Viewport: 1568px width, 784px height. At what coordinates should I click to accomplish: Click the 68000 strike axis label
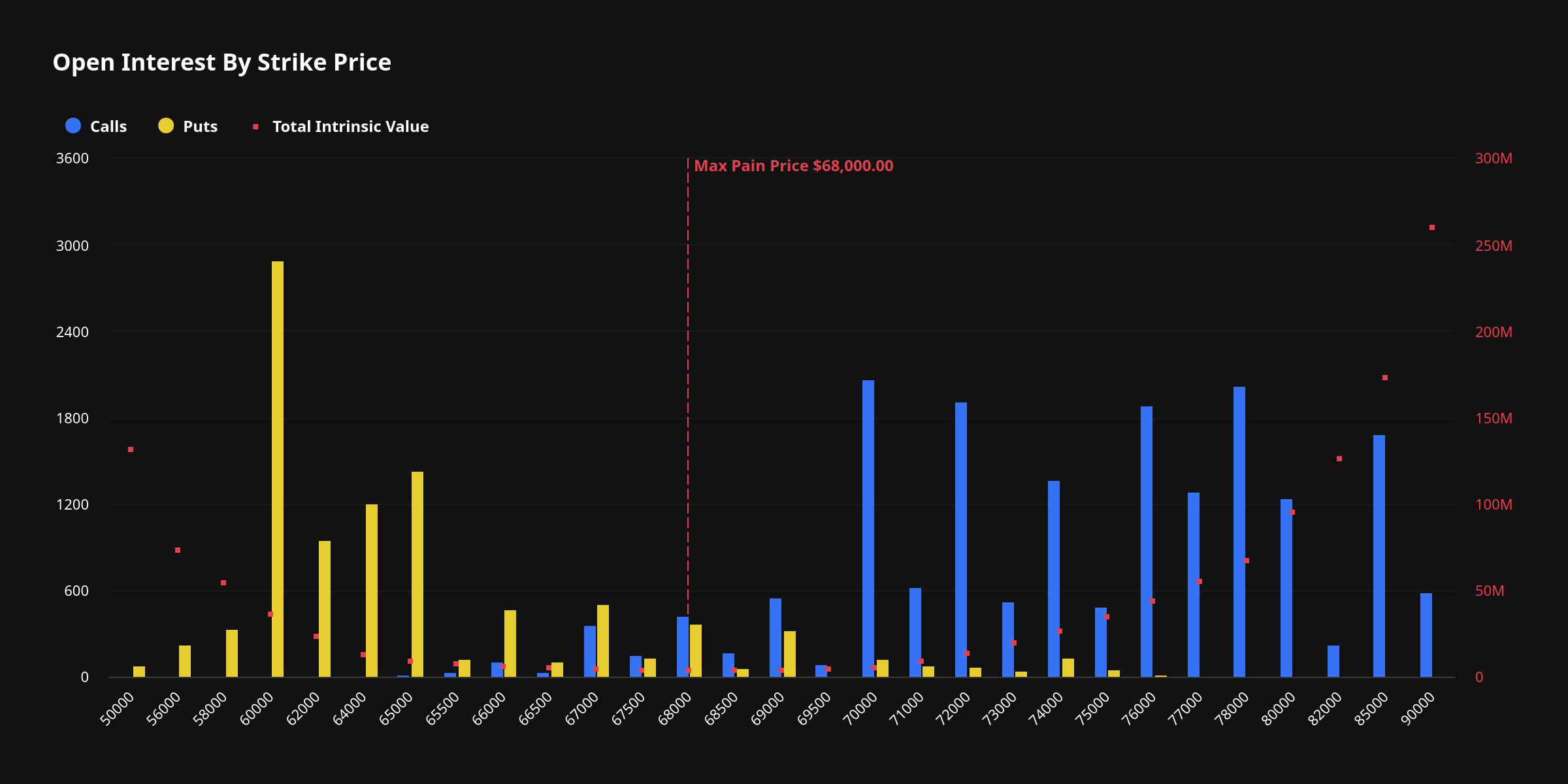point(676,709)
